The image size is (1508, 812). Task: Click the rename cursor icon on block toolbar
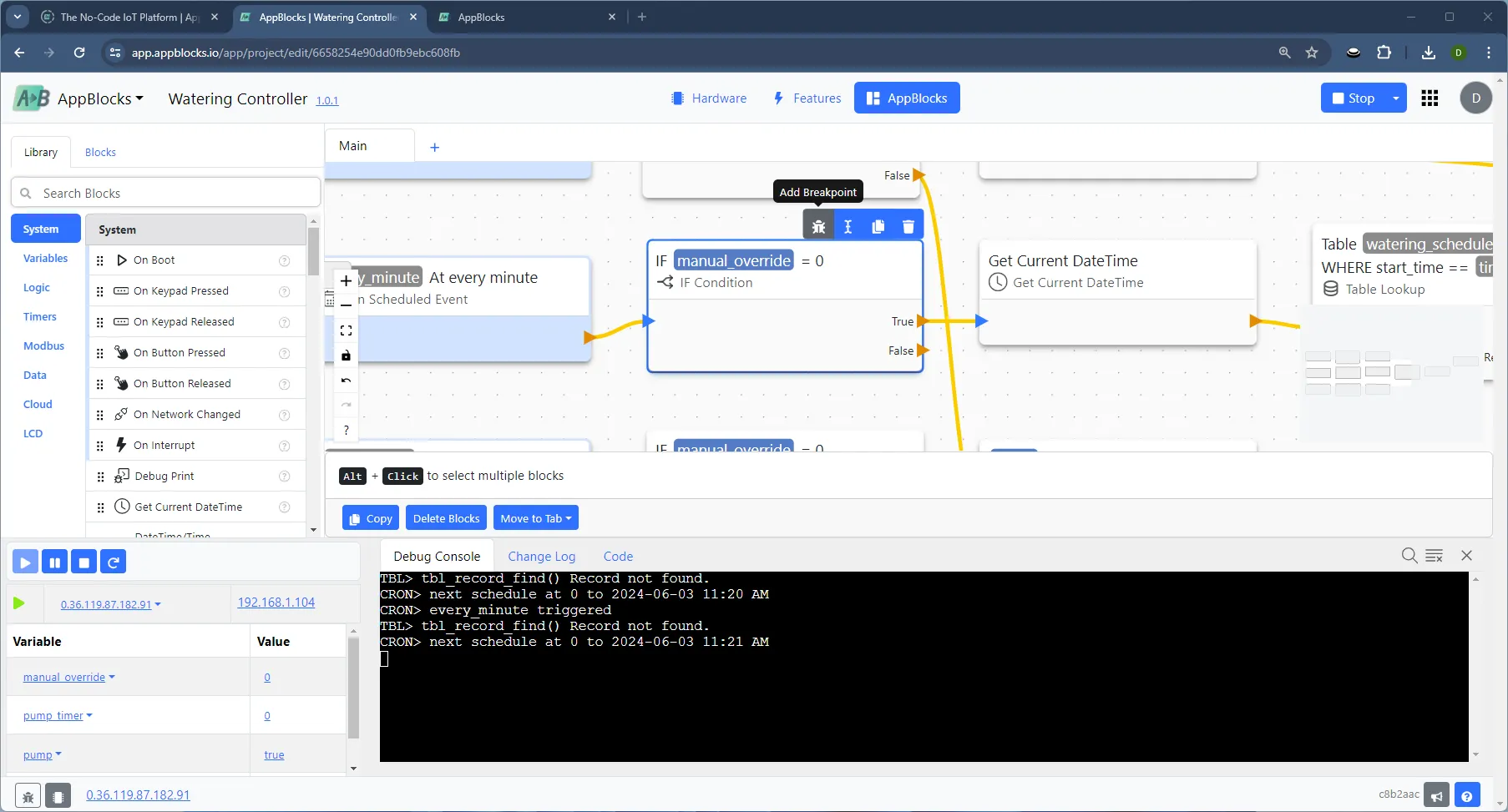click(x=848, y=226)
